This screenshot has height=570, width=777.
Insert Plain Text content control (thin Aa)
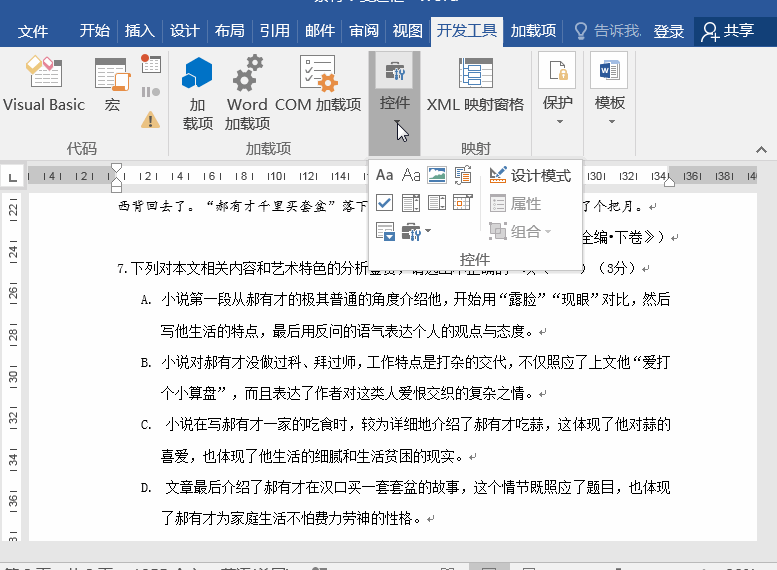411,175
